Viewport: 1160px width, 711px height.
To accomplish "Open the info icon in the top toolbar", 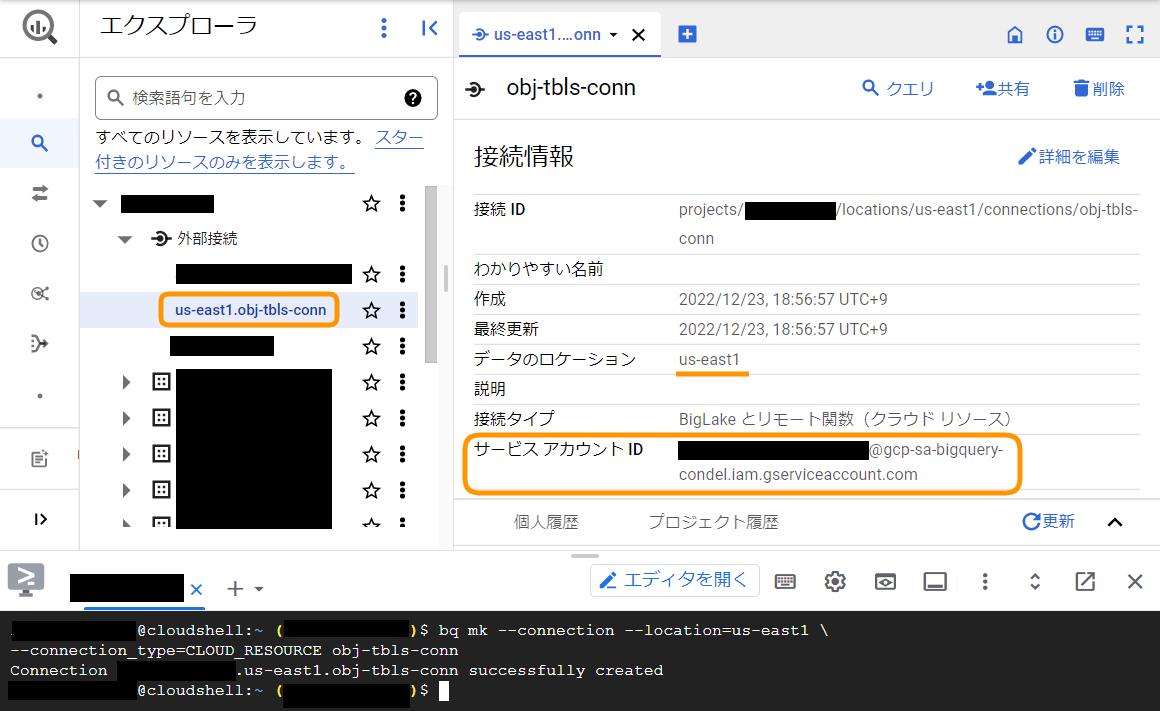I will pyautogui.click(x=1055, y=34).
